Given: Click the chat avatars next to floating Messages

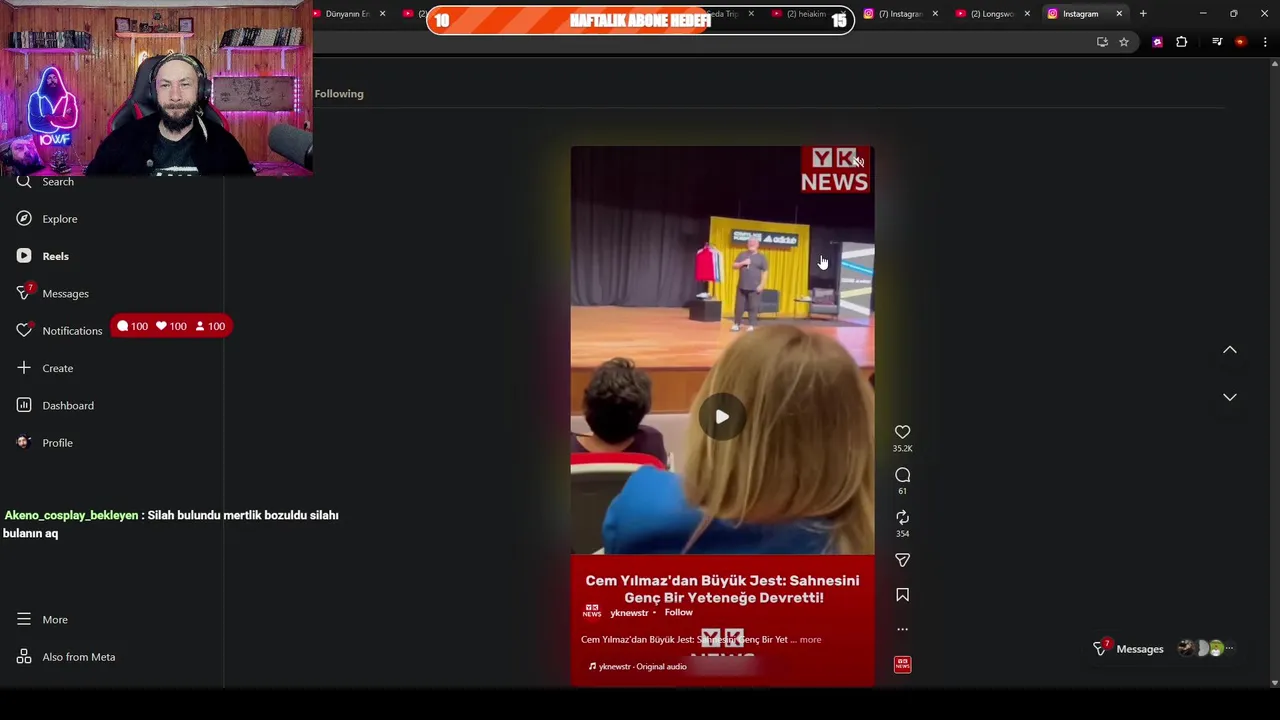Looking at the screenshot, I should (x=1205, y=649).
